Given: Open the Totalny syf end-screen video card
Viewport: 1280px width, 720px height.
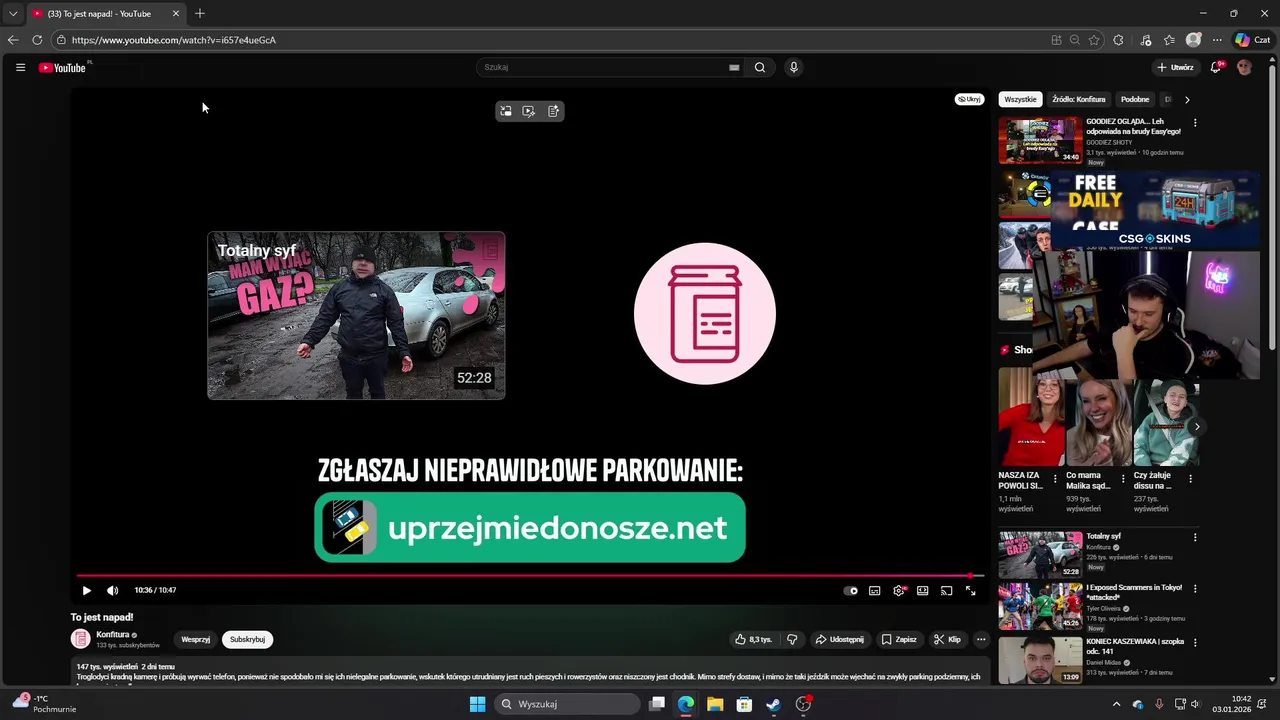Looking at the screenshot, I should (x=356, y=316).
